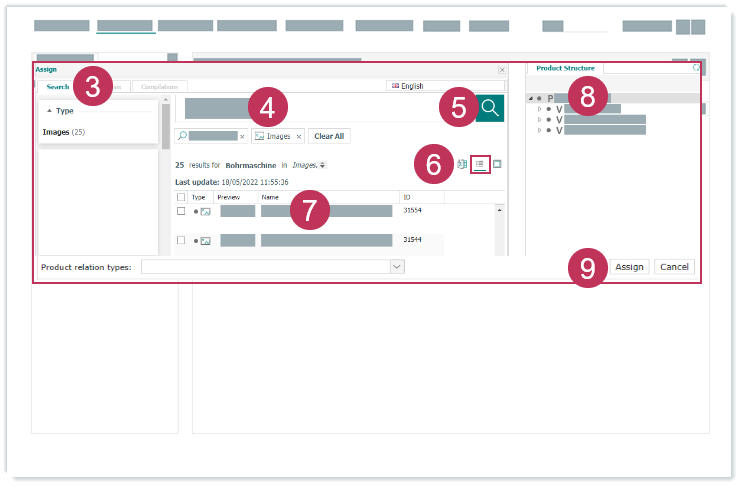The height and width of the screenshot is (487, 741).
Task: Check the box for item 31544
Action: coord(180,241)
